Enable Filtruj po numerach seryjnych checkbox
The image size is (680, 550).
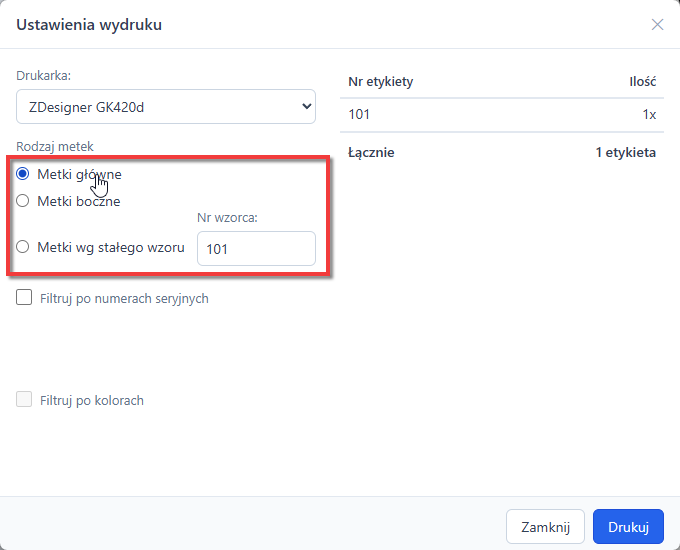coord(24,298)
